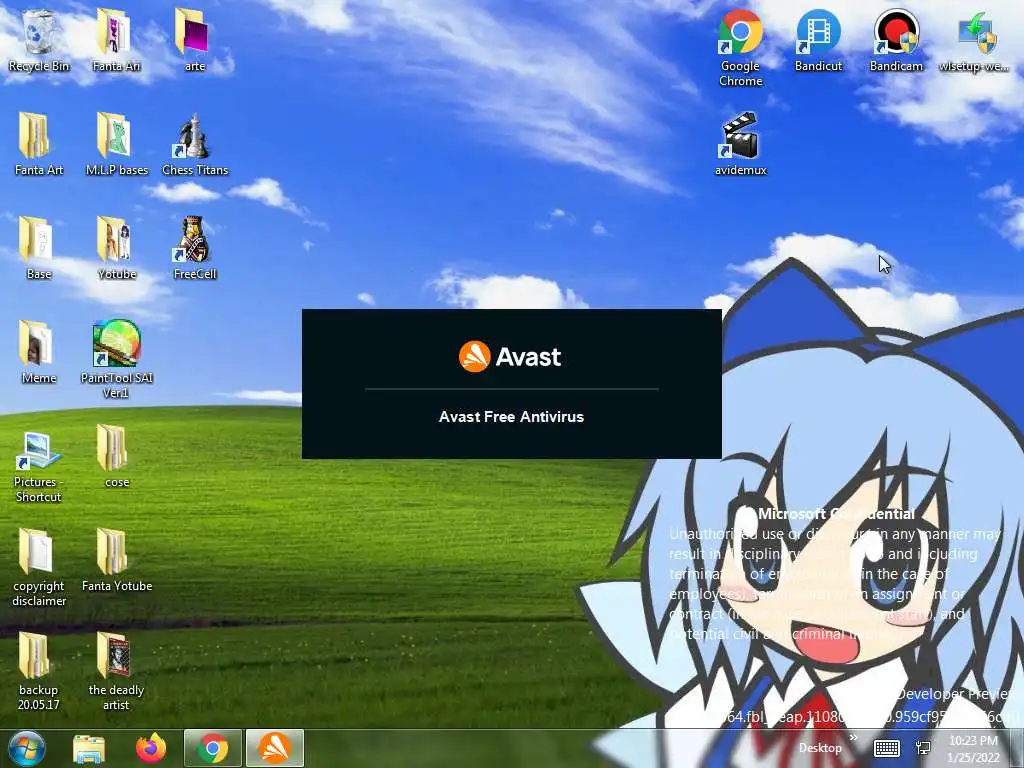Switch to Avast in the taskbar
Image resolution: width=1024 pixels, height=768 pixels.
click(275, 748)
